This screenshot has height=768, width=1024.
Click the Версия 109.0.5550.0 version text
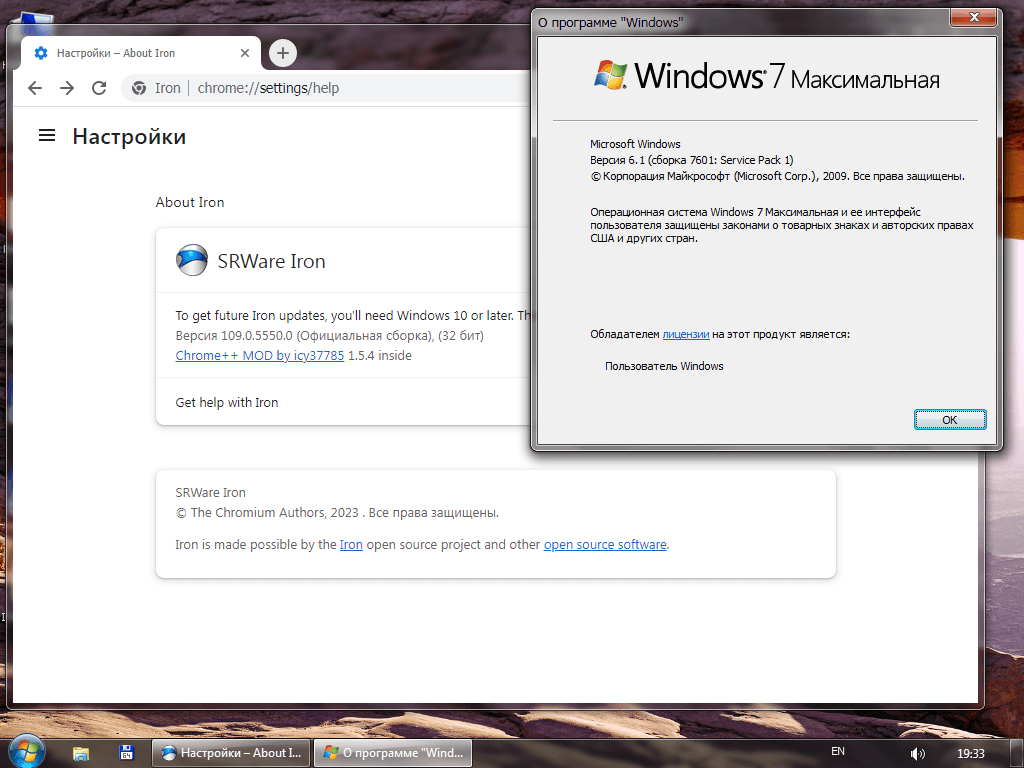(x=329, y=336)
